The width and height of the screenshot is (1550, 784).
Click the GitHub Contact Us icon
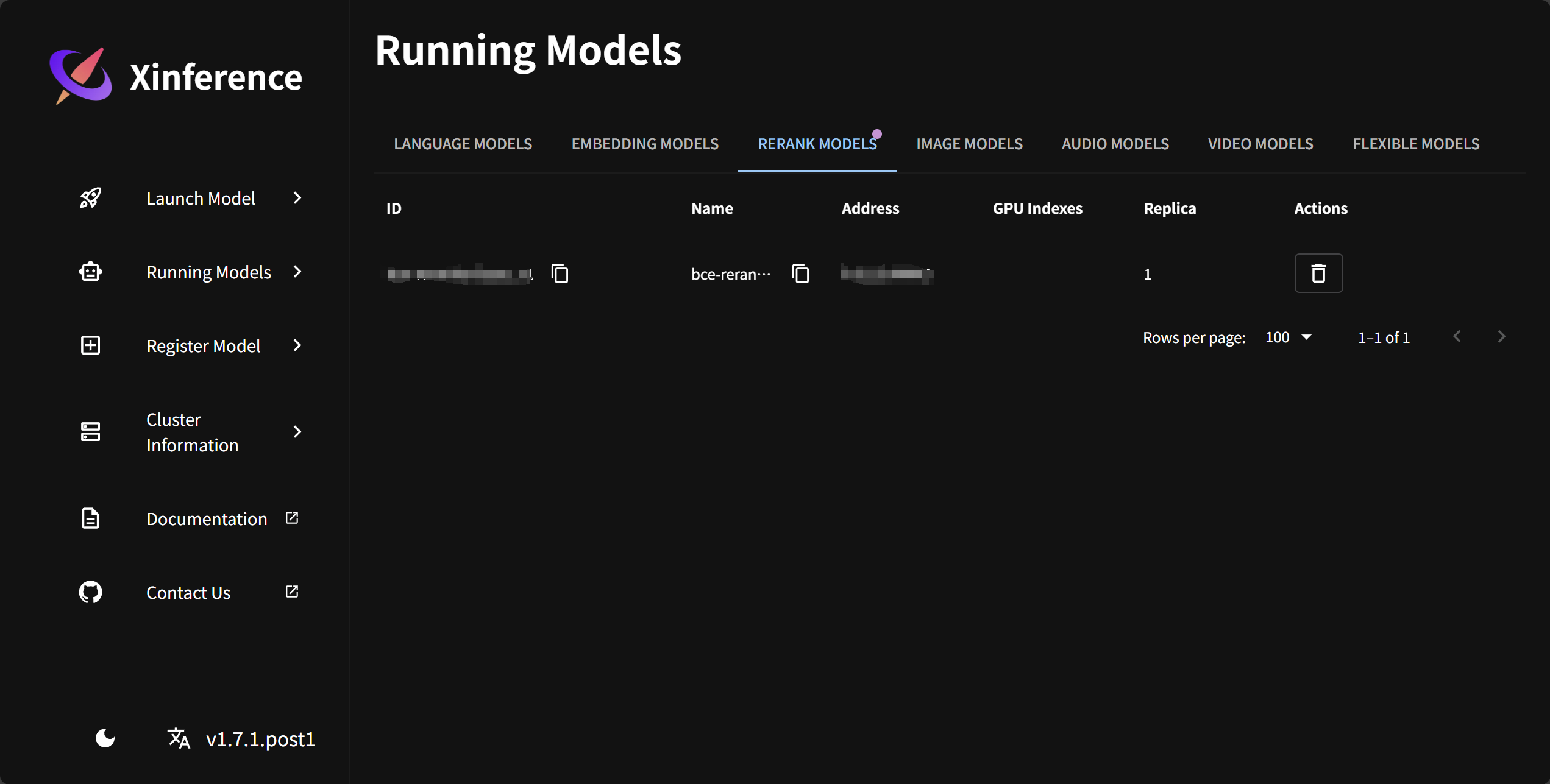pyautogui.click(x=90, y=592)
